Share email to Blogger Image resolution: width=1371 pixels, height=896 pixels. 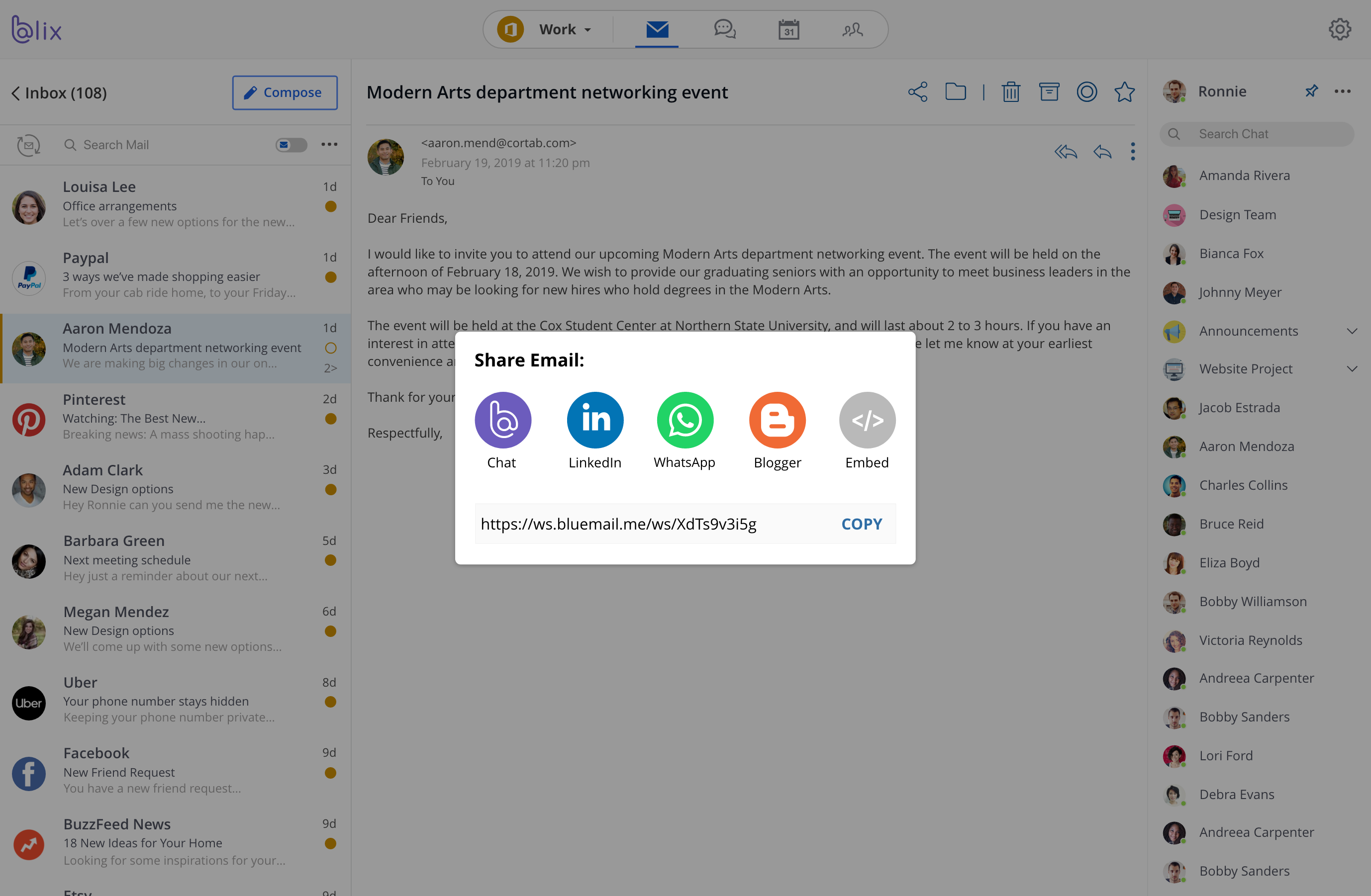777,420
